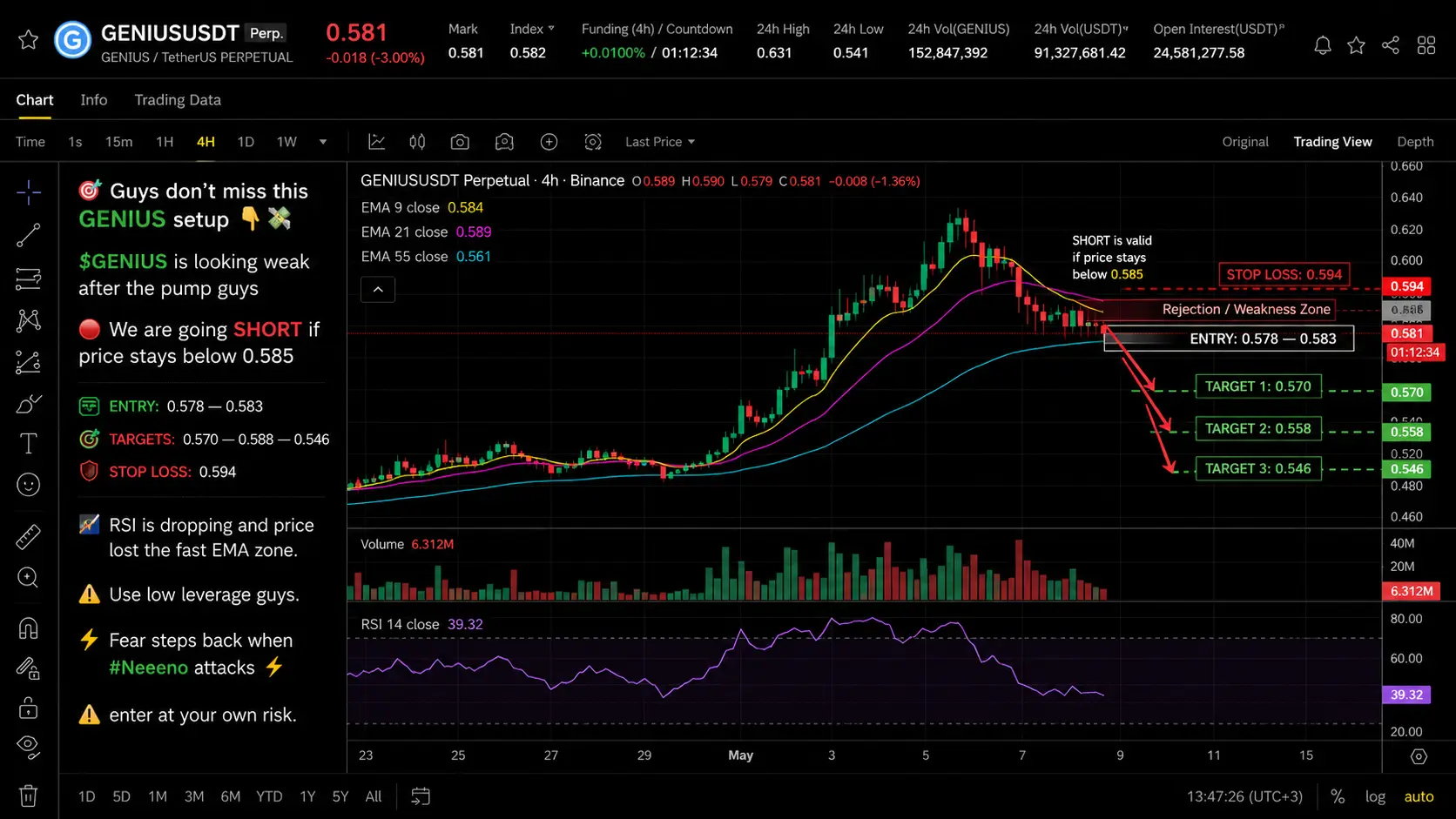Viewport: 1456px width, 819px height.
Task: Click the Volume 6.312M legend
Action: coord(408,544)
